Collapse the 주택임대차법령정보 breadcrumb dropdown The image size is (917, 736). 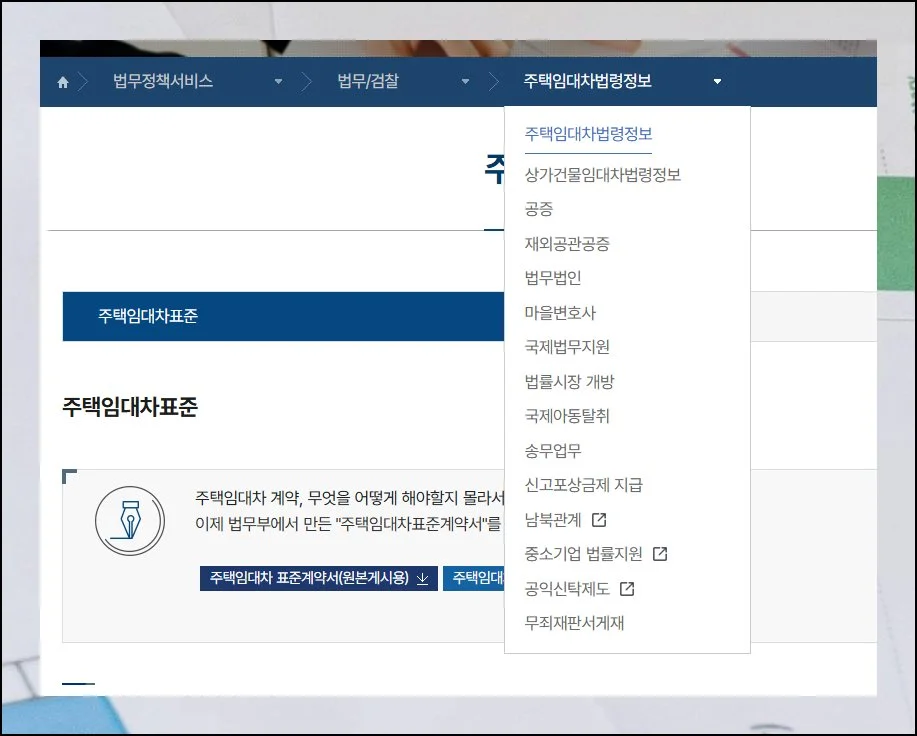point(717,82)
